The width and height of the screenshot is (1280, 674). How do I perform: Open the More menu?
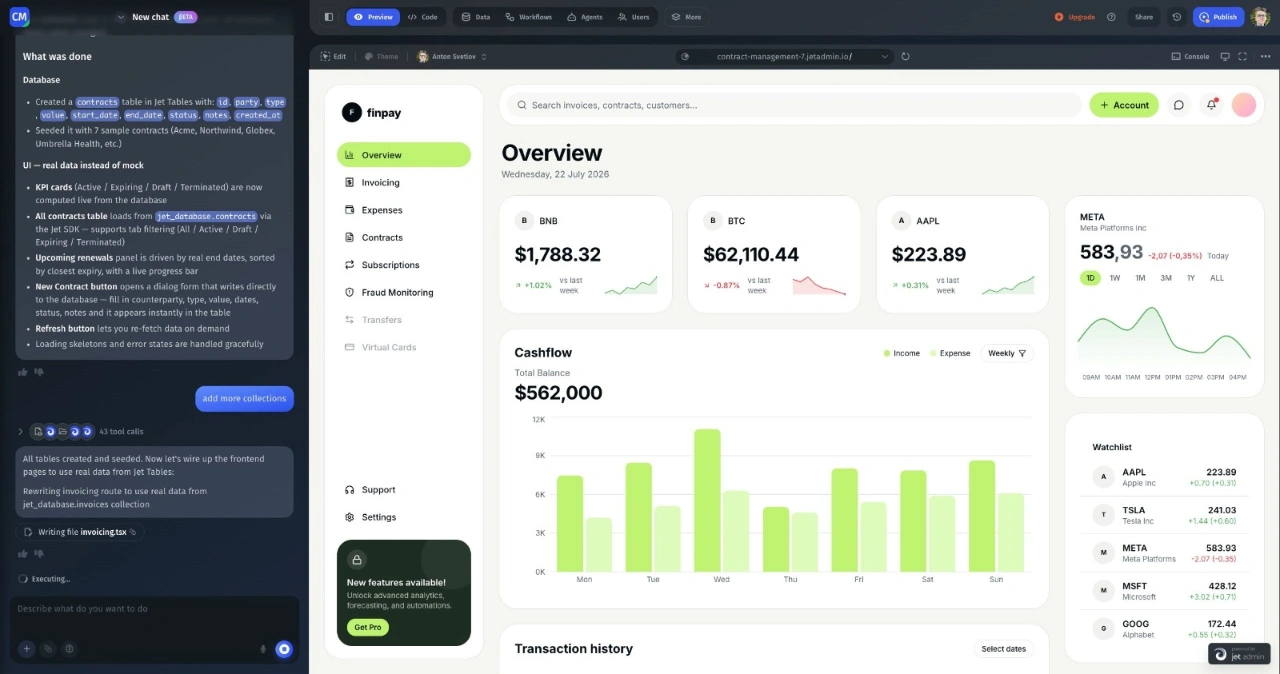coord(686,17)
